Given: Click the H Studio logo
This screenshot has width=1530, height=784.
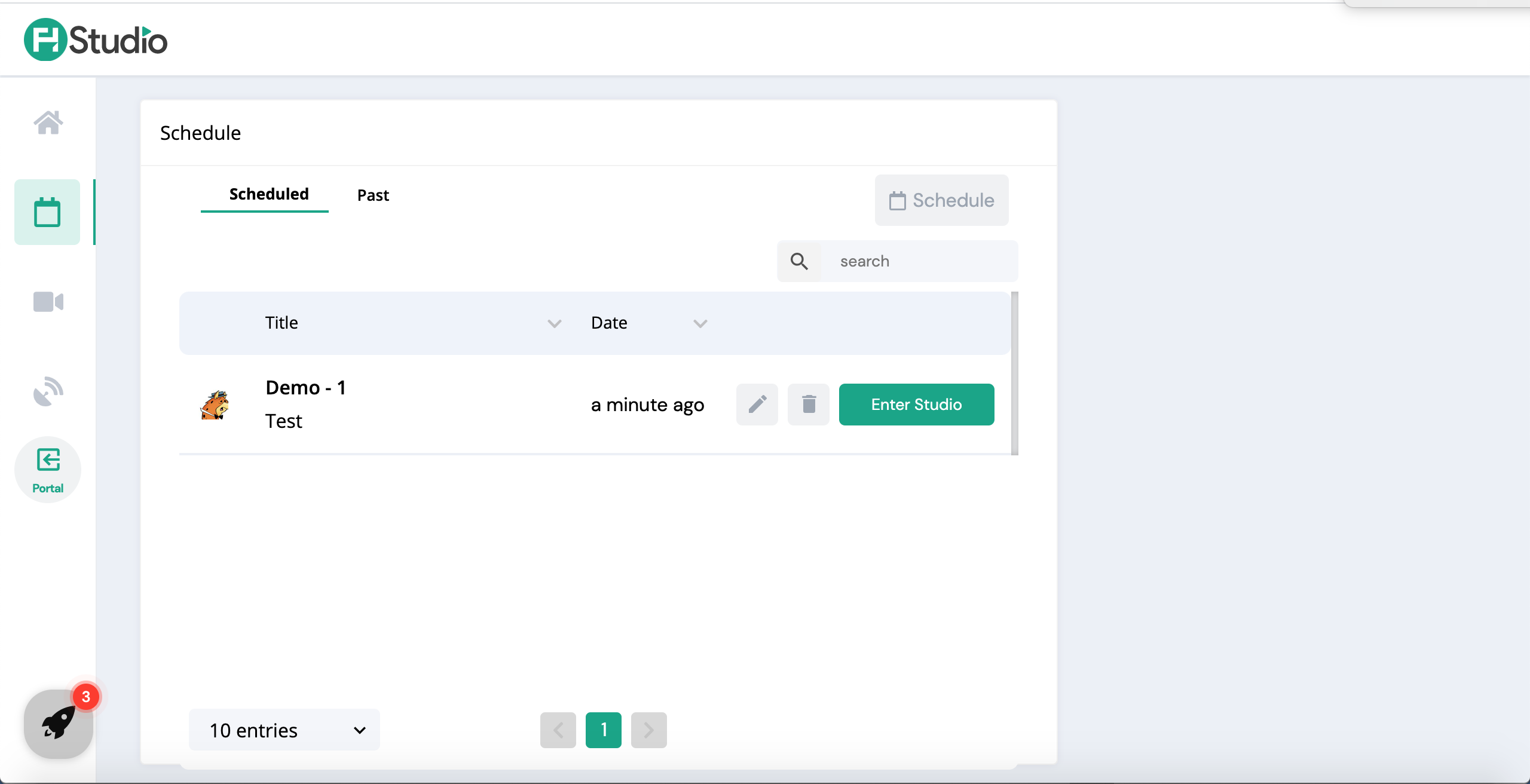Looking at the screenshot, I should pos(96,40).
